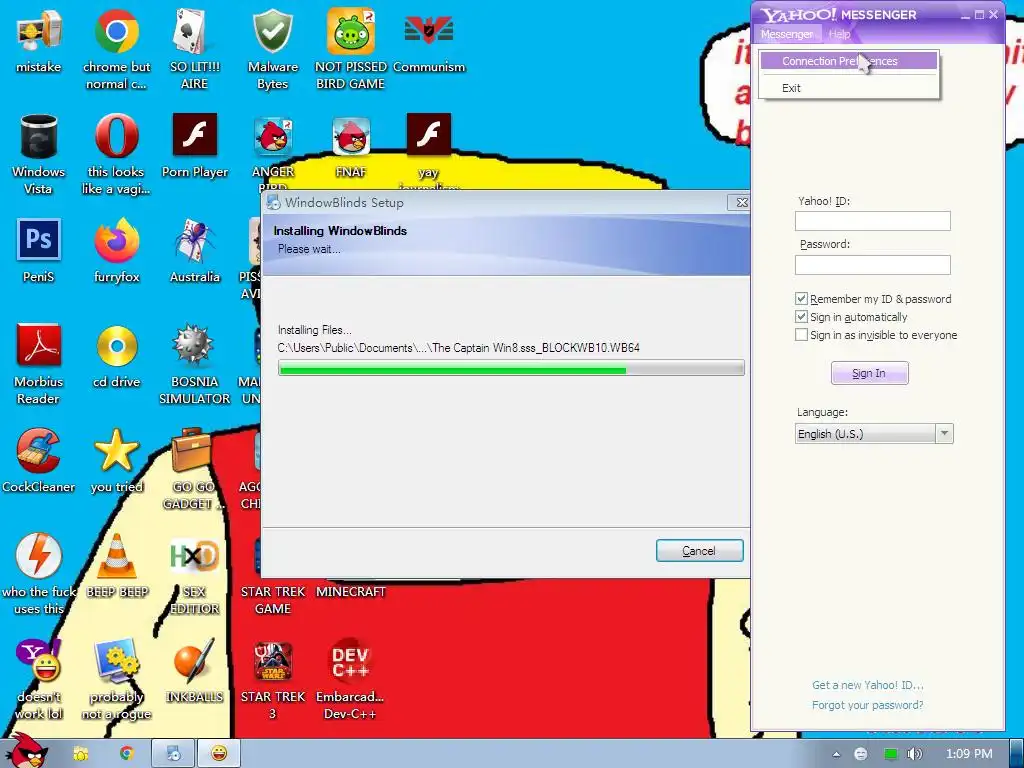
Task: Click the 1:09 PM clock
Action: [969, 754]
